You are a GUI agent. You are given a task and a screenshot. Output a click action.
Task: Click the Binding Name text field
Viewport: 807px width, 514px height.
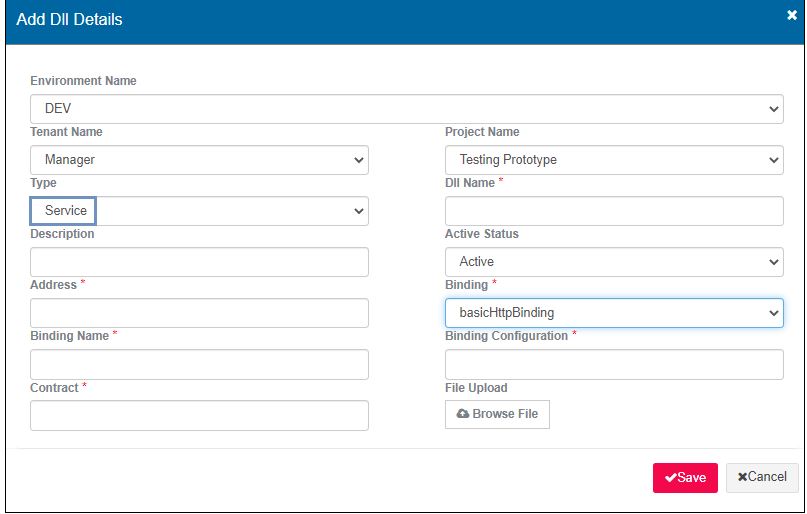point(199,364)
